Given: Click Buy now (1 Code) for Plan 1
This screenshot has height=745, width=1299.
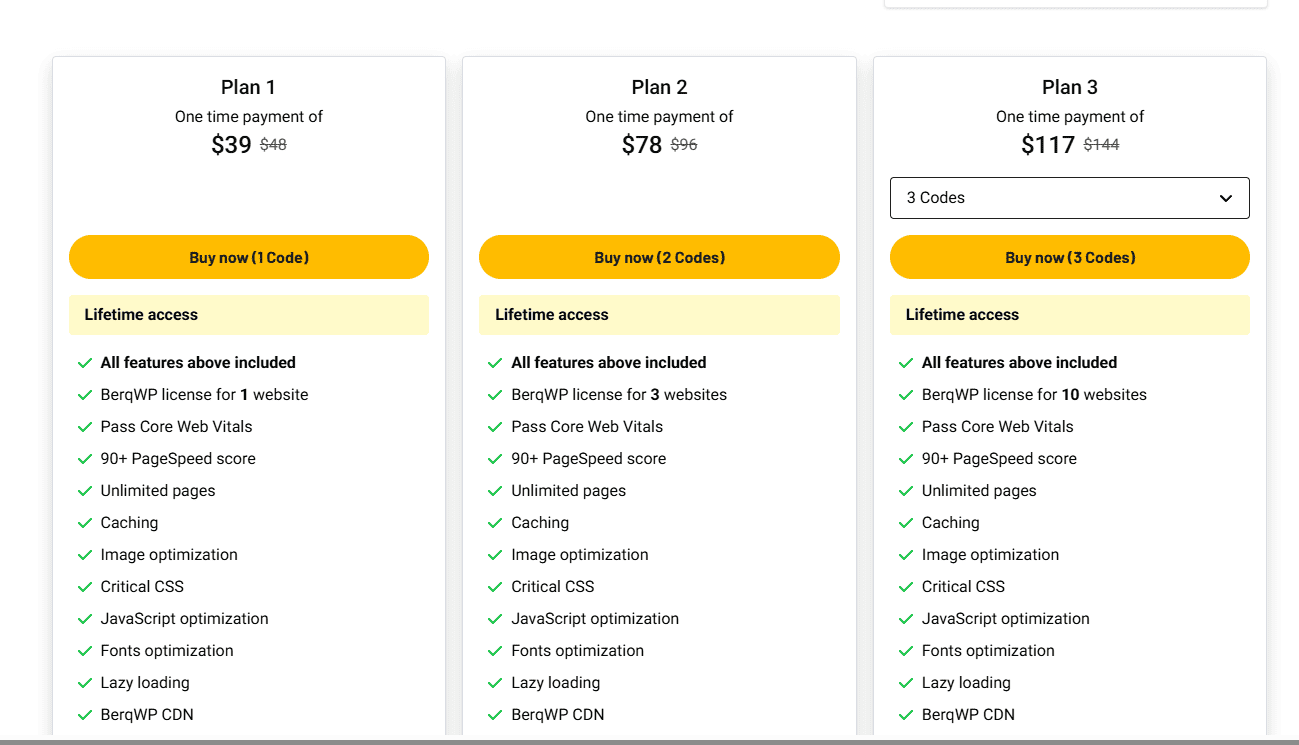Looking at the screenshot, I should tap(248, 257).
